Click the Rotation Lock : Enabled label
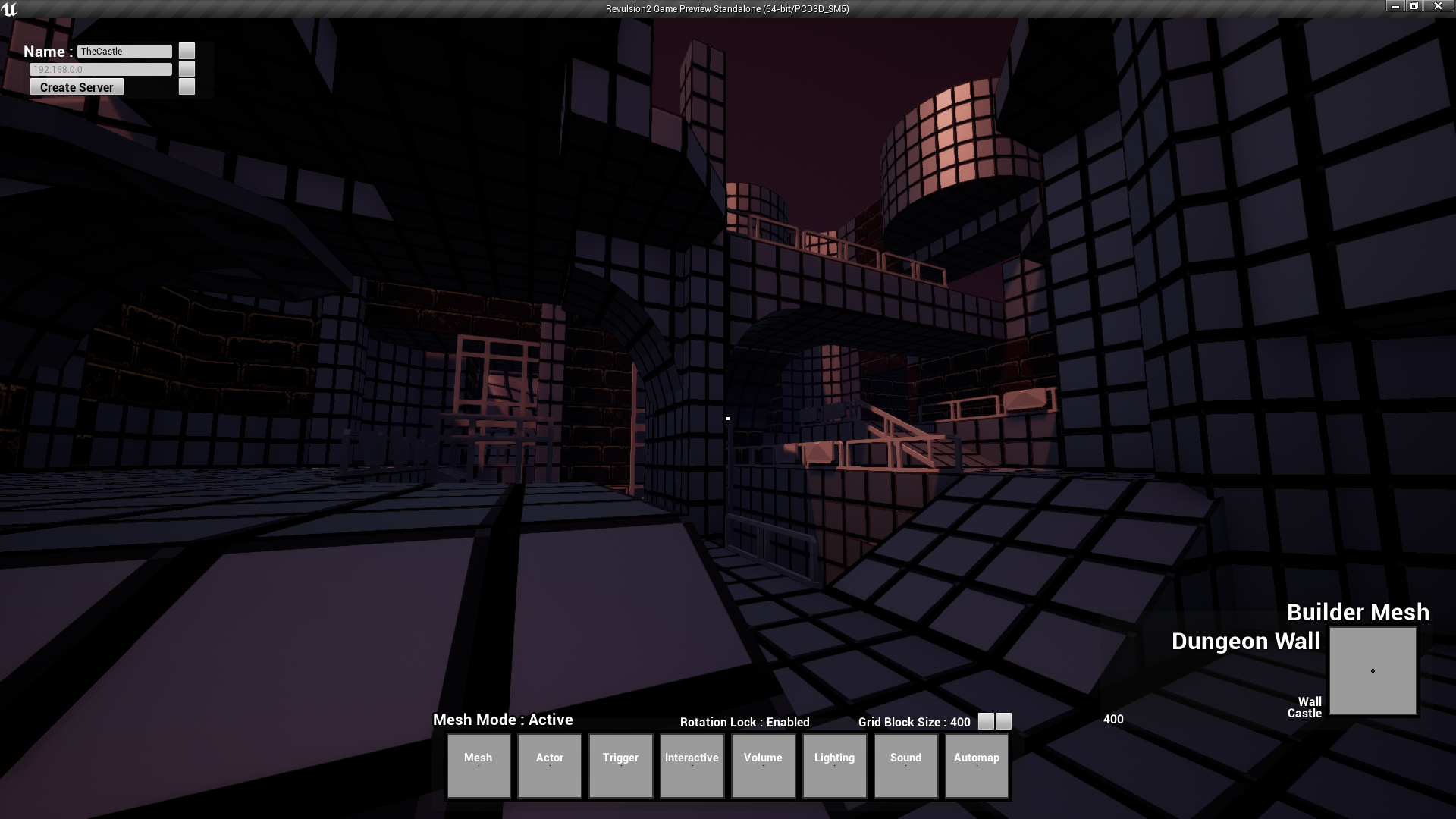The height and width of the screenshot is (819, 1456). pos(744,722)
